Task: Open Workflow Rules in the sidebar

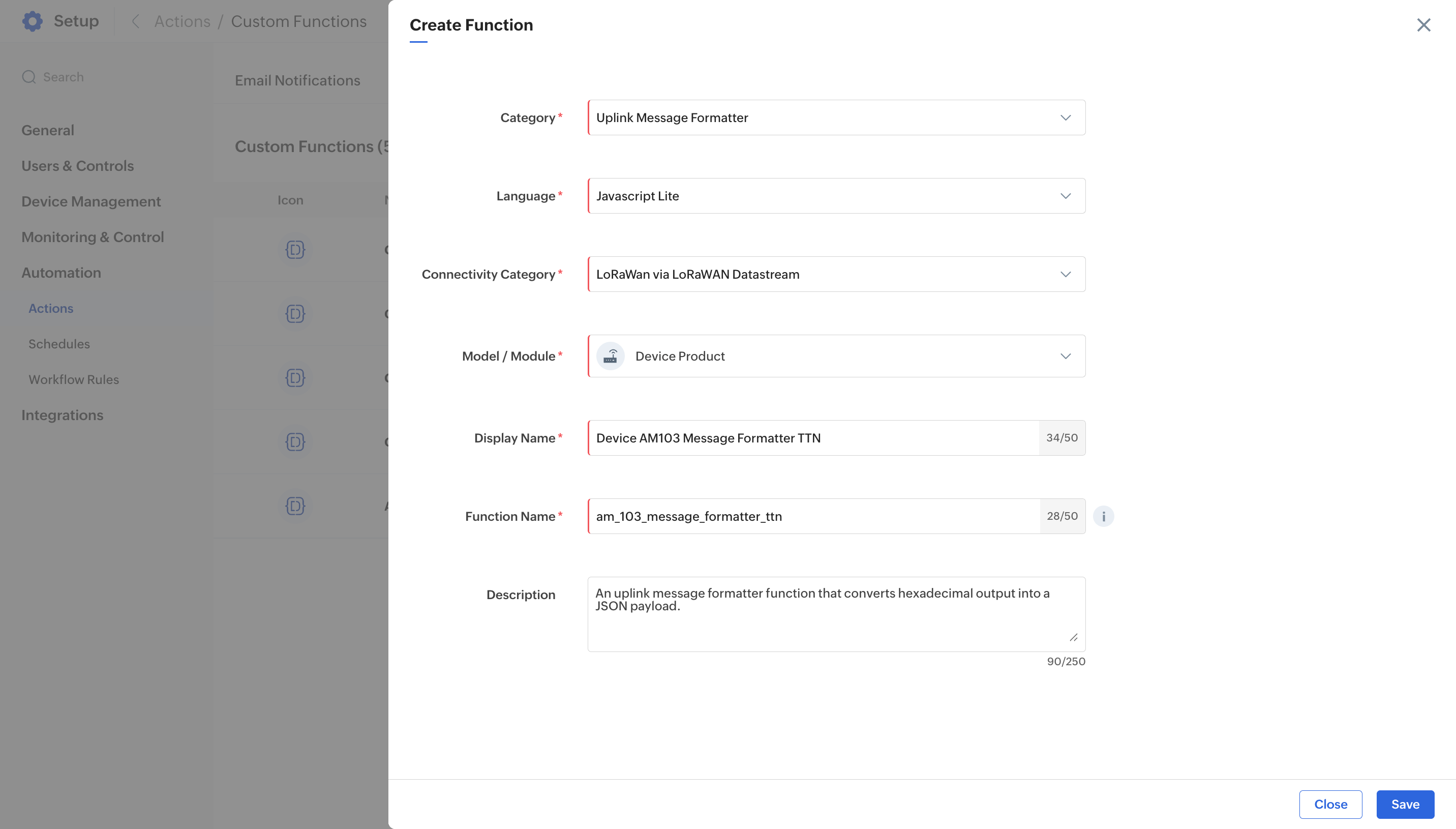Action: (x=74, y=379)
